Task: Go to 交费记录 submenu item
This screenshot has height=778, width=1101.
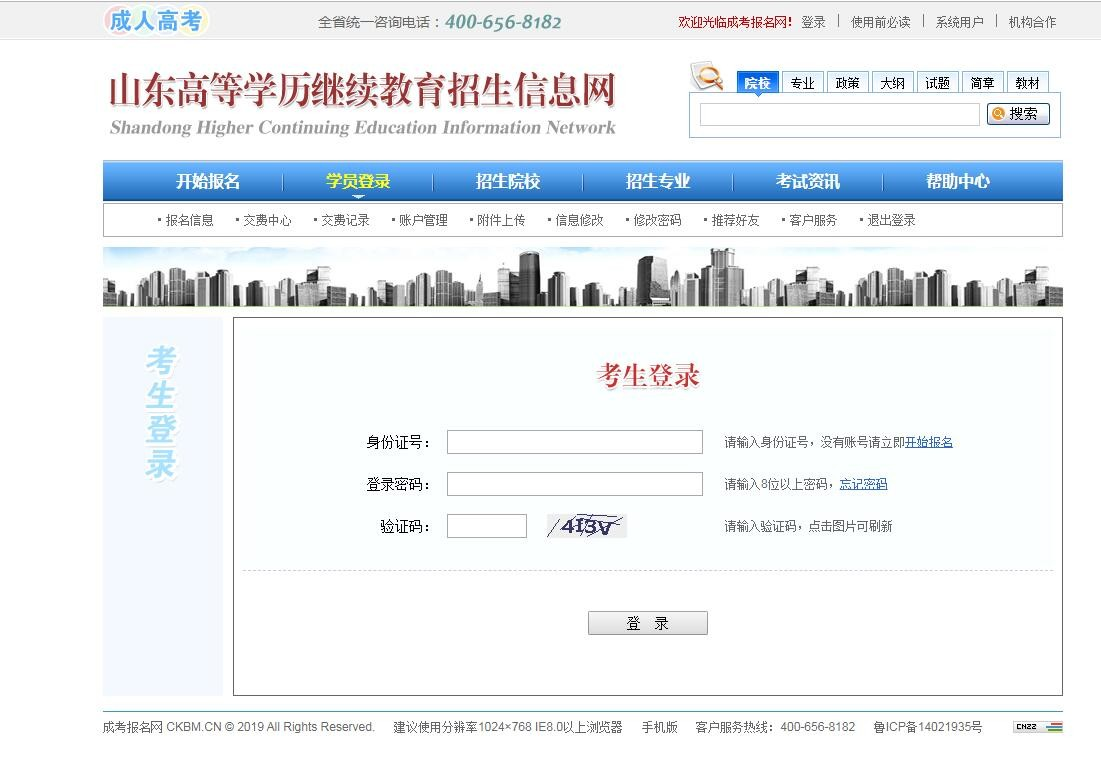Action: (345, 220)
